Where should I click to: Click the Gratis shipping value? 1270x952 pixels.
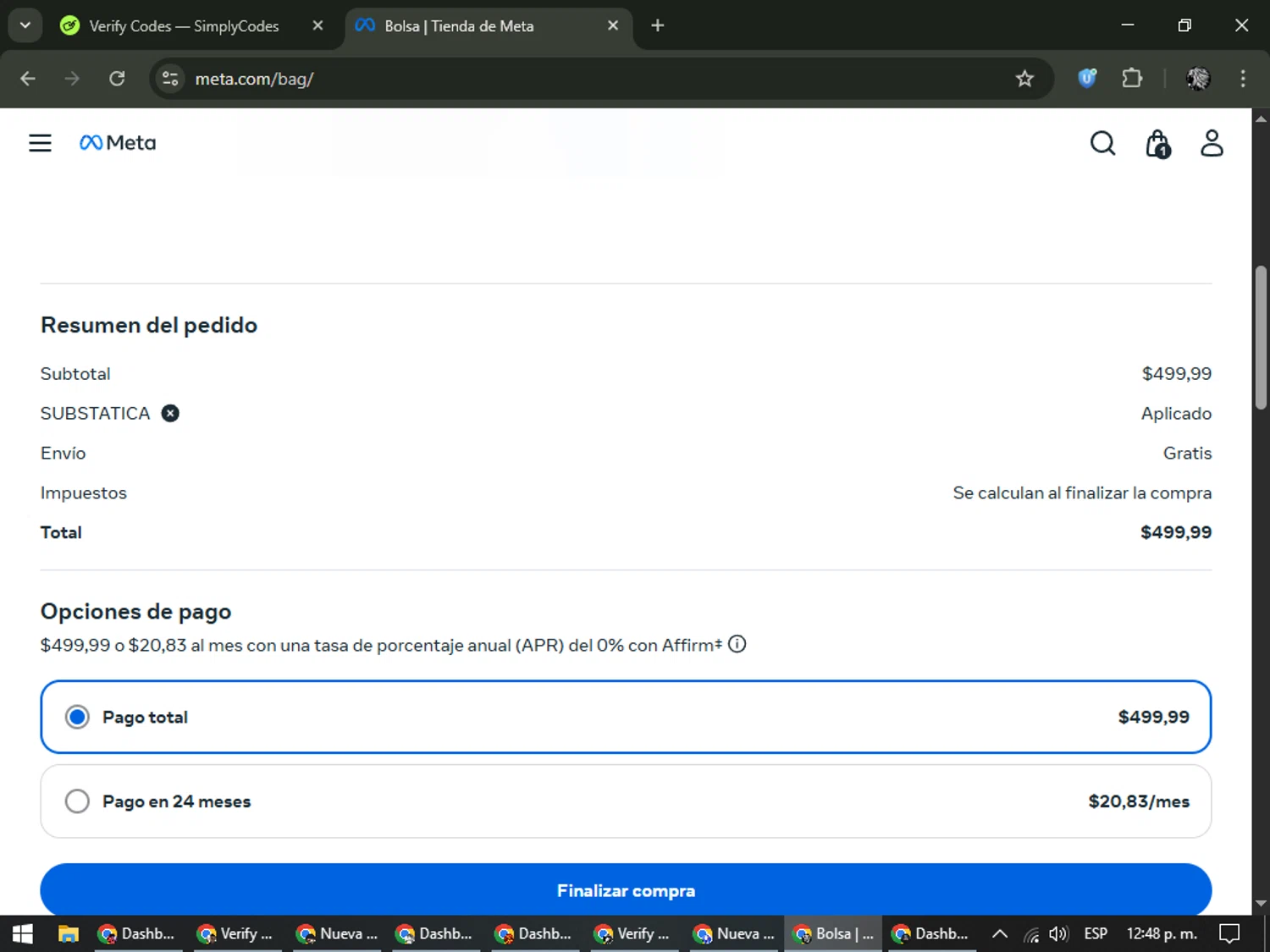pos(1187,453)
